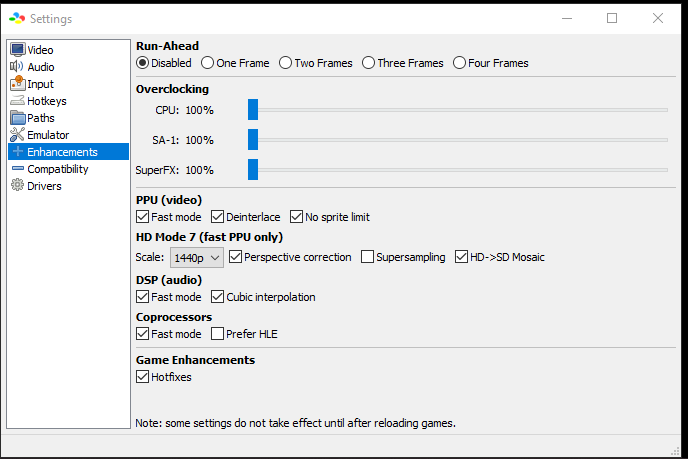Open the Input controller icon

point(18,83)
